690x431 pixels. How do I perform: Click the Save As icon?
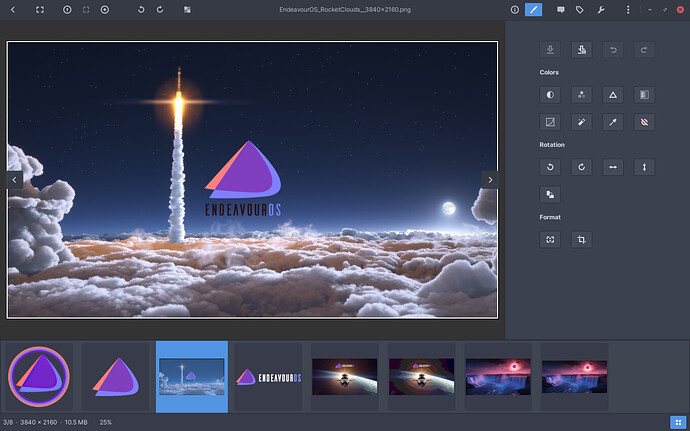[x=582, y=50]
